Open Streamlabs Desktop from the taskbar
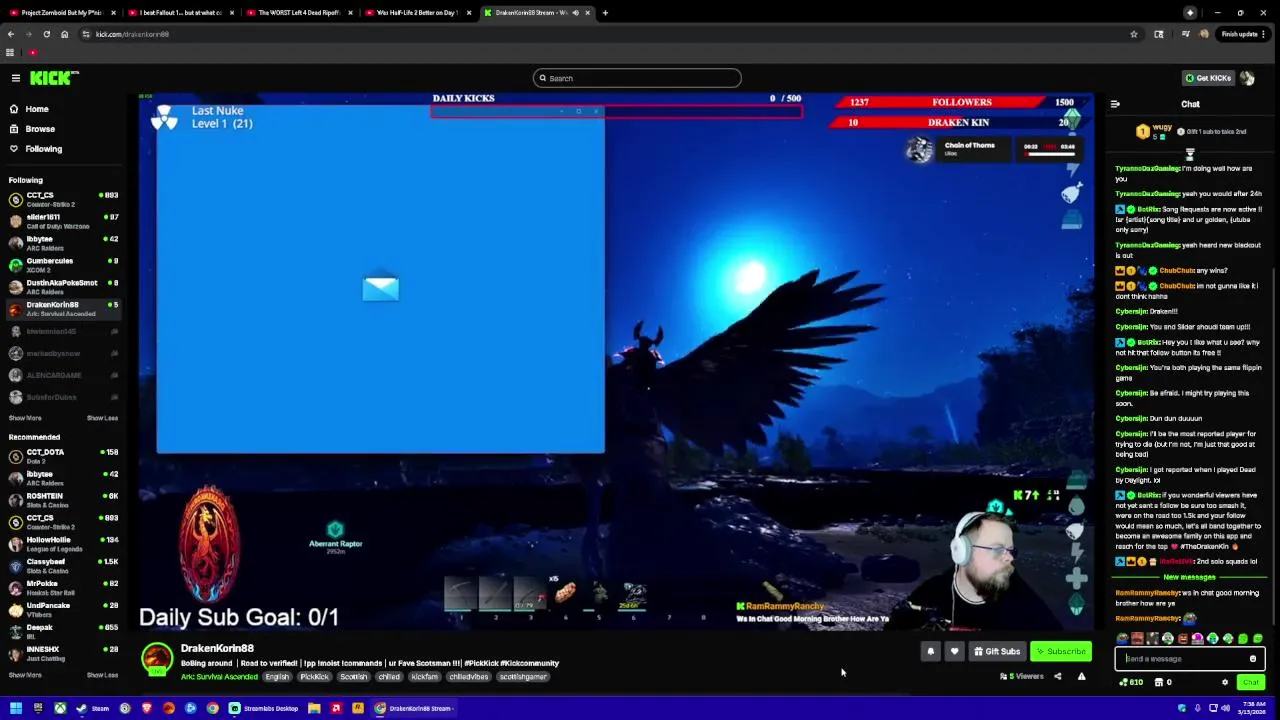 tap(264, 708)
